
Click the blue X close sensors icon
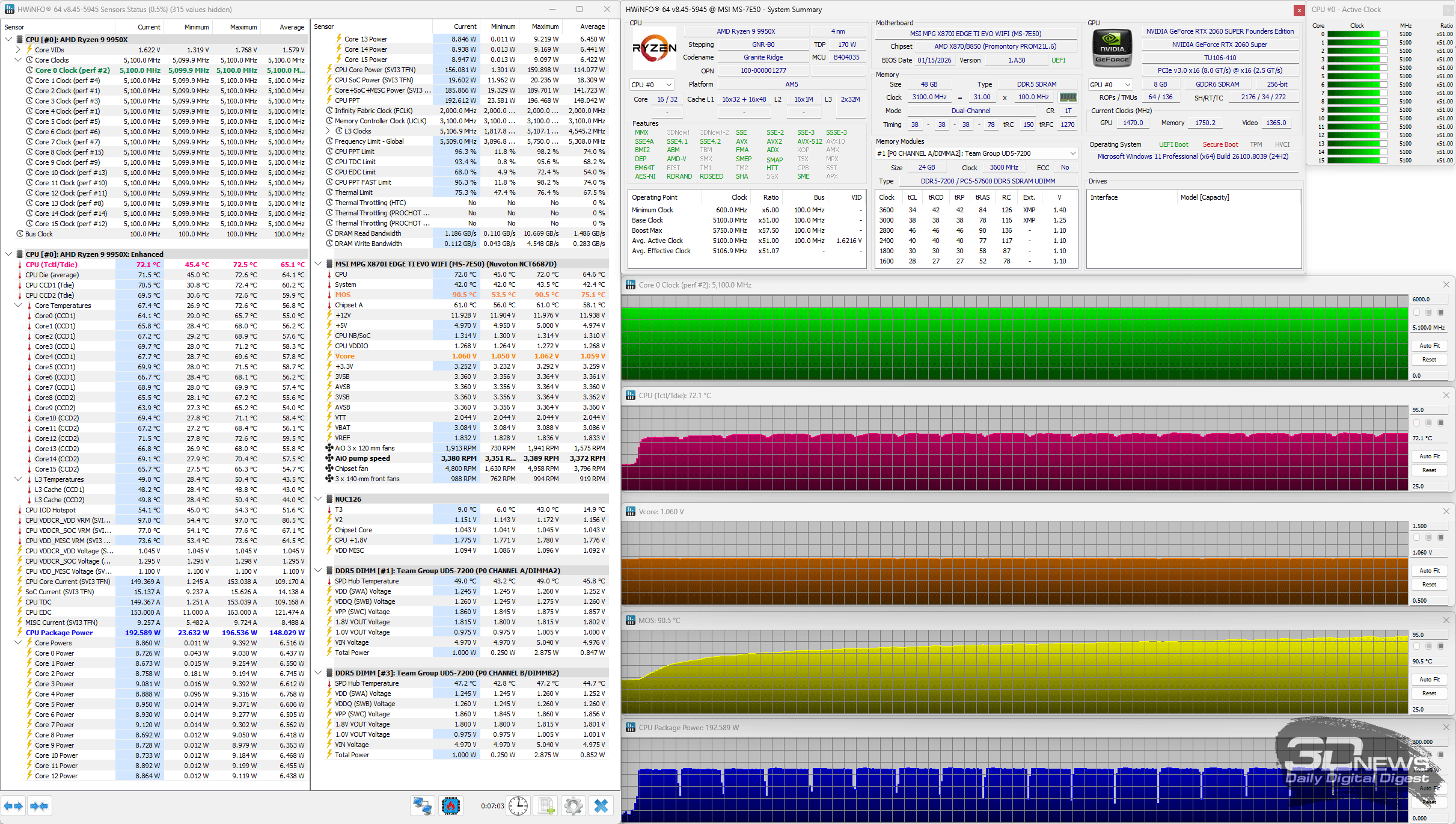[601, 806]
